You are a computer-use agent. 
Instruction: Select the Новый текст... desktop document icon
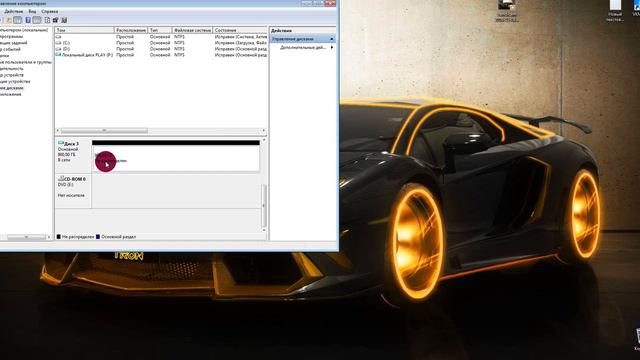(x=615, y=11)
